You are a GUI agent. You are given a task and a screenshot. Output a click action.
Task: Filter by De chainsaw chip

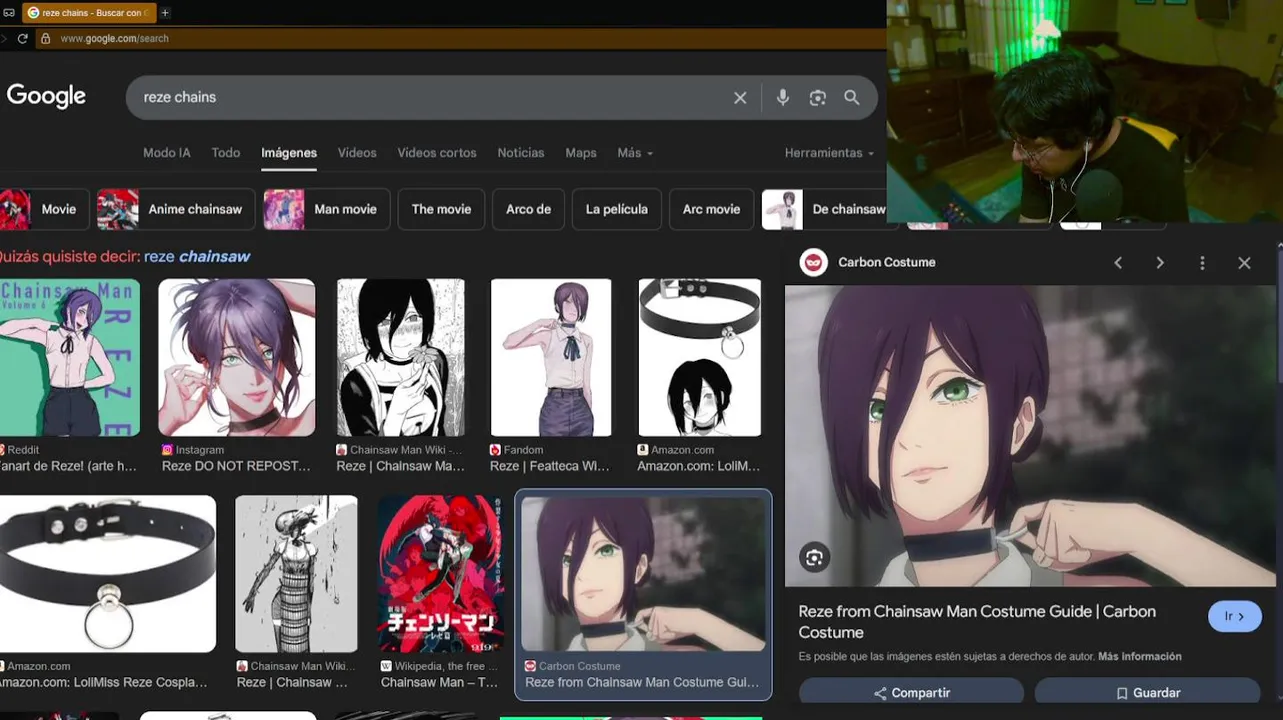[x=824, y=210]
